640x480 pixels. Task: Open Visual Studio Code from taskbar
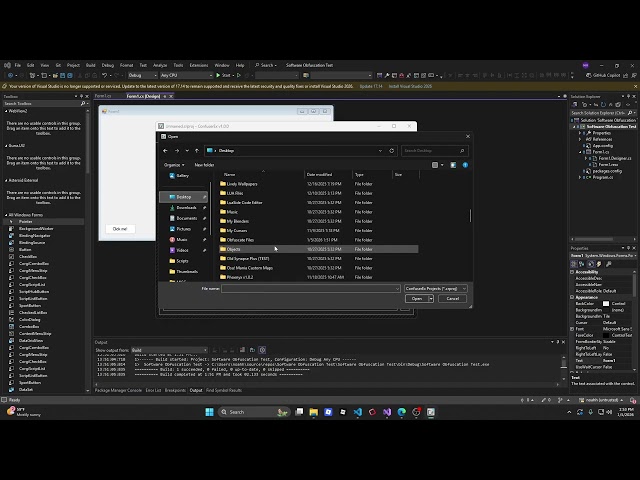pyautogui.click(x=358, y=412)
